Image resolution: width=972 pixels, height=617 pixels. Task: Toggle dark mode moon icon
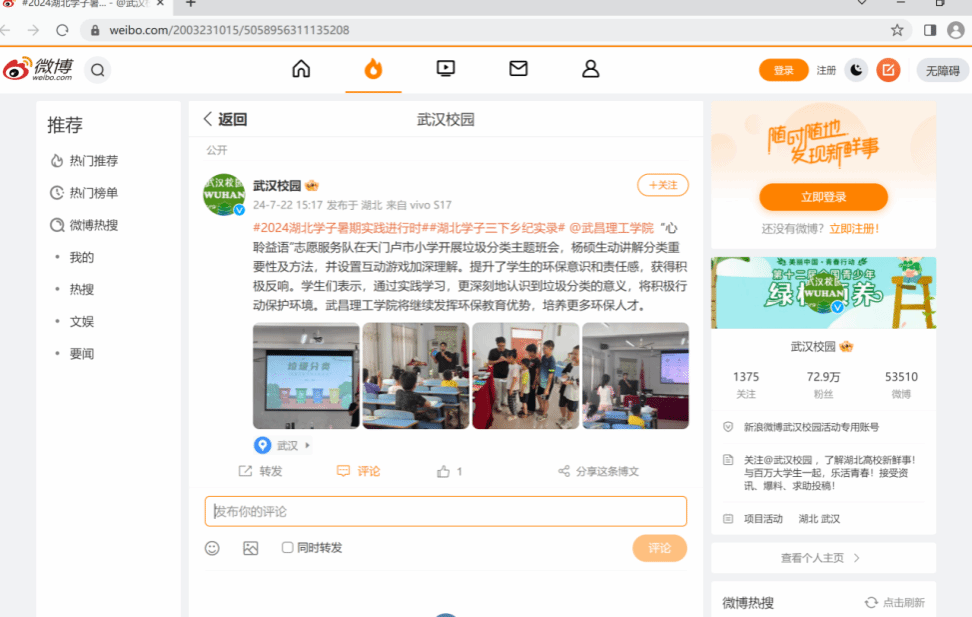[x=856, y=70]
